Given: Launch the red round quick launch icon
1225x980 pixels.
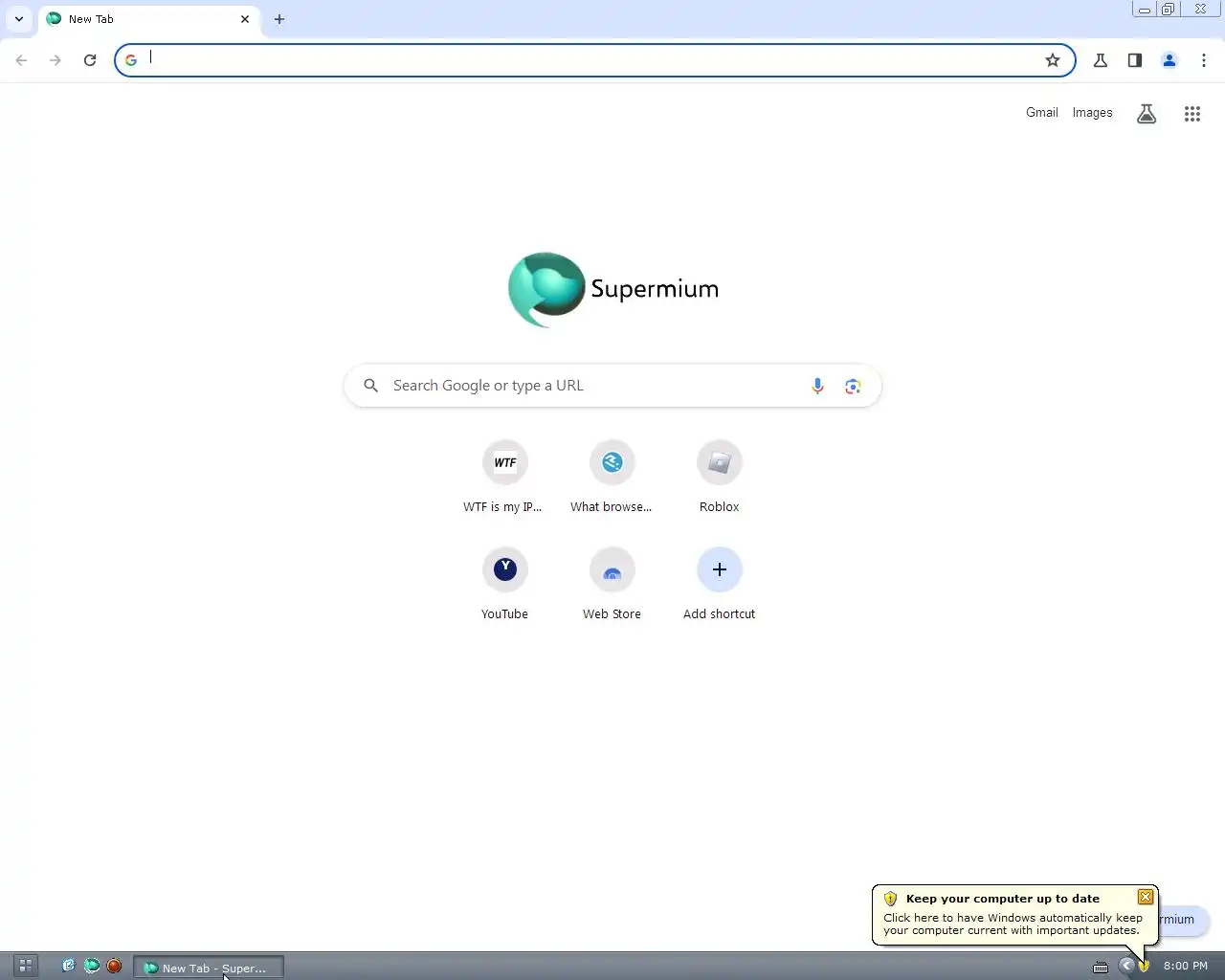Looking at the screenshot, I should [114, 966].
